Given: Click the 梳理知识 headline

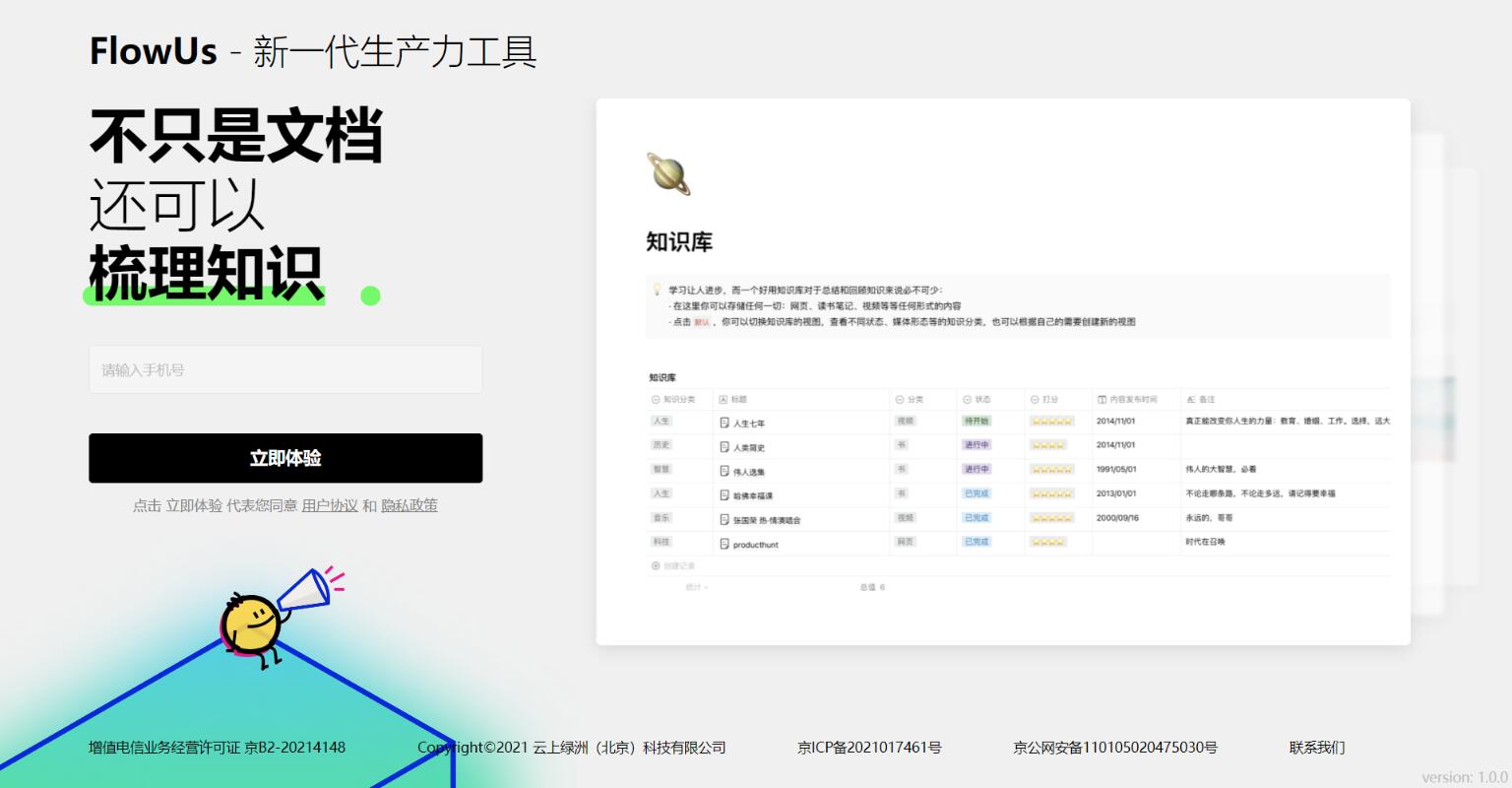Looking at the screenshot, I should click(x=207, y=273).
